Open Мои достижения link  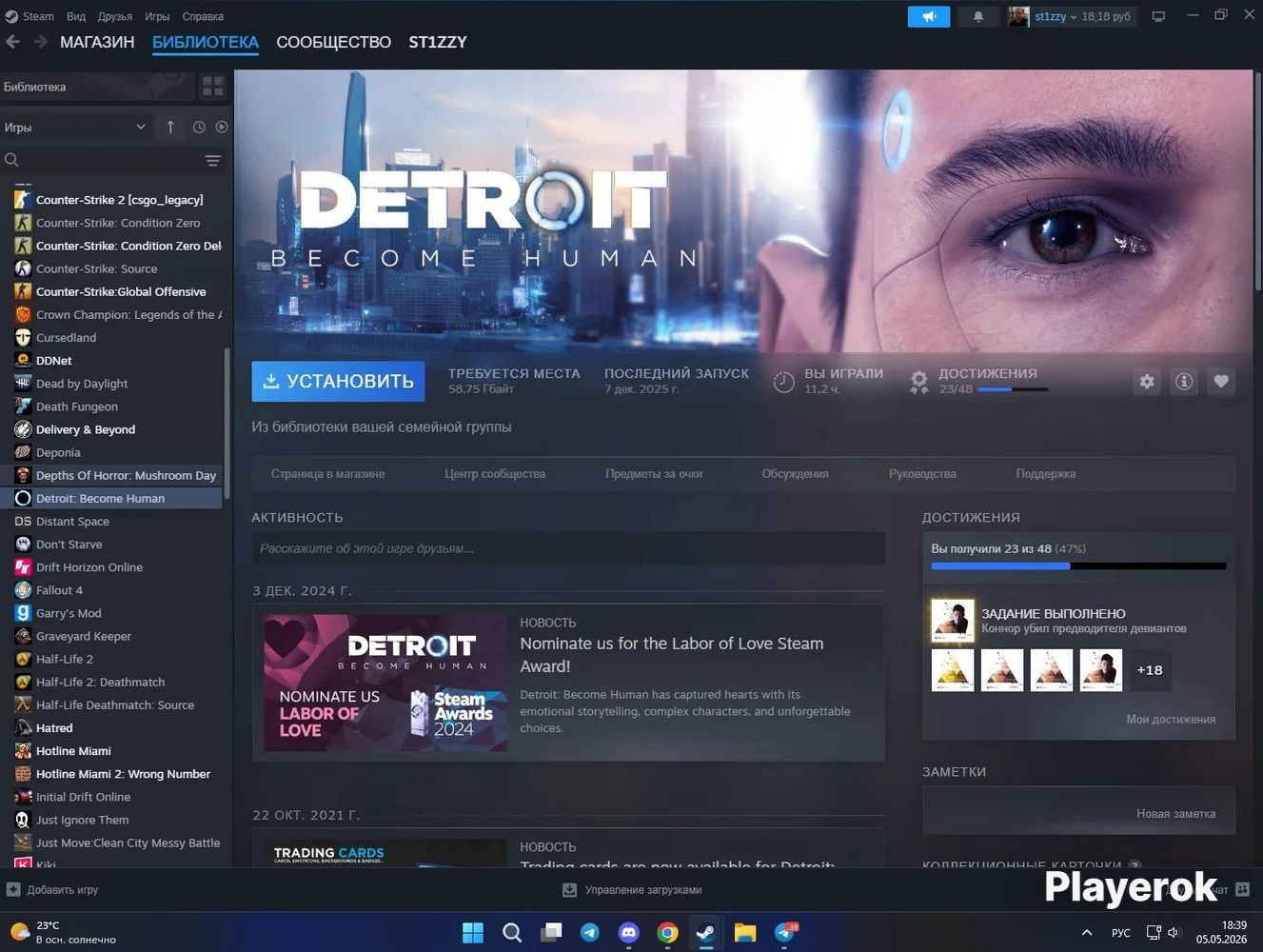point(1171,719)
